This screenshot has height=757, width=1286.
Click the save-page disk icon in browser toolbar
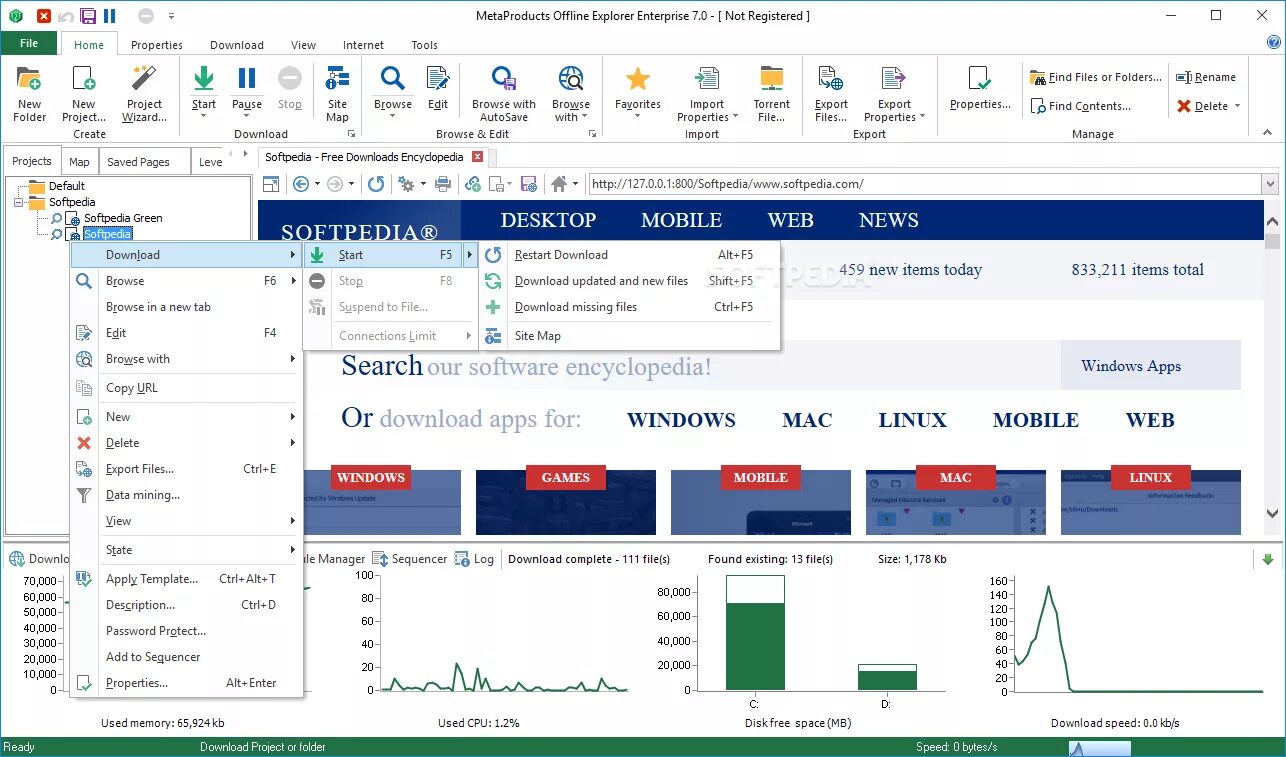[530, 184]
